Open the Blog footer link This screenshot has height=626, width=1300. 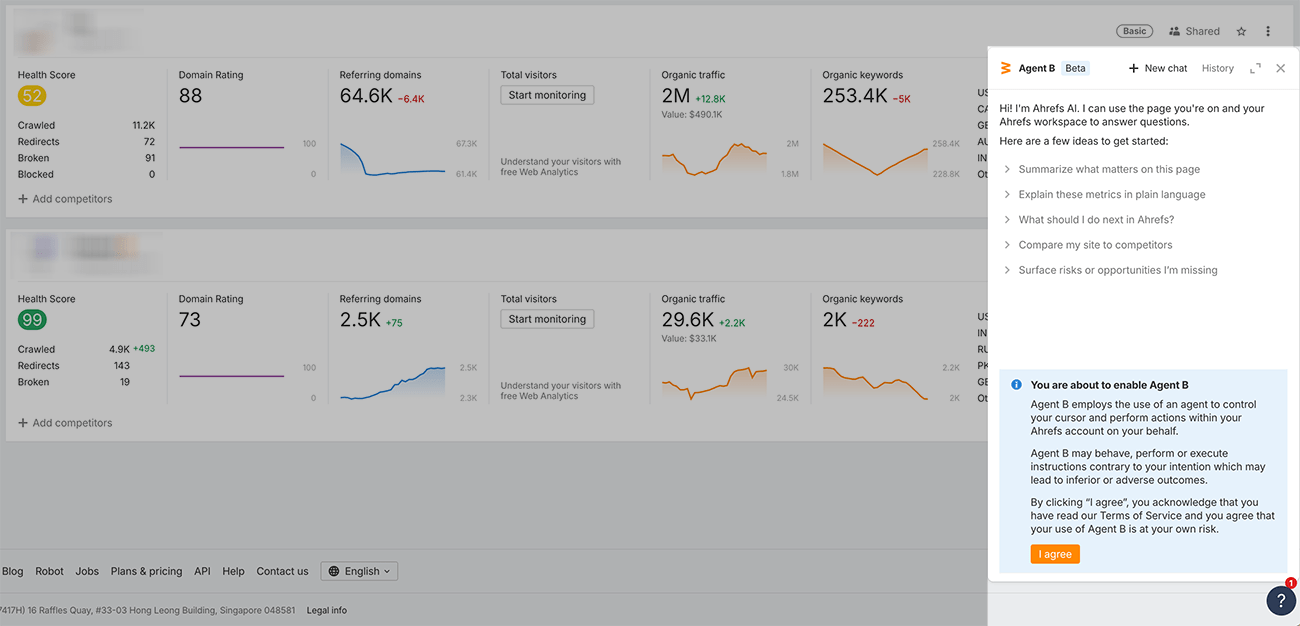(12, 571)
